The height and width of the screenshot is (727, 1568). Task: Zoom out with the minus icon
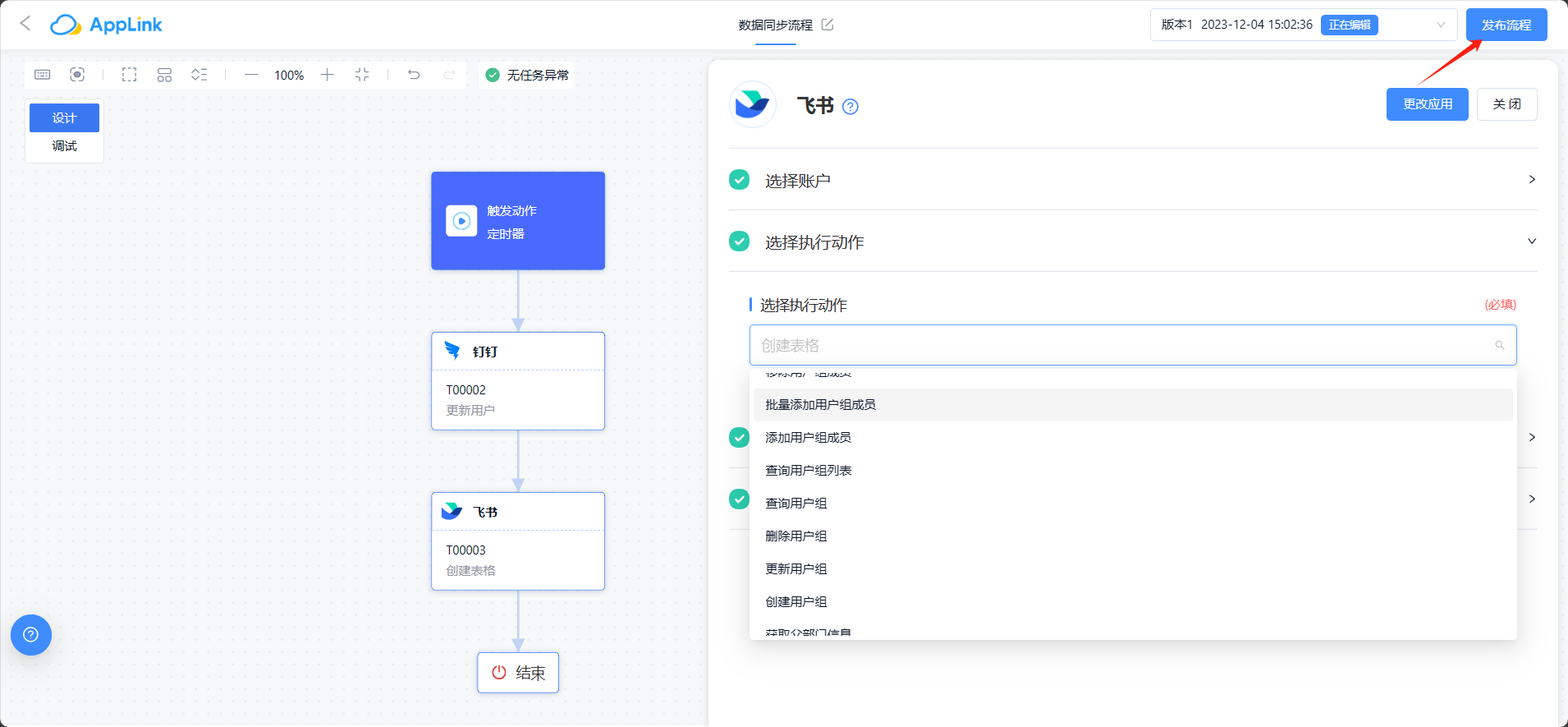pyautogui.click(x=251, y=75)
